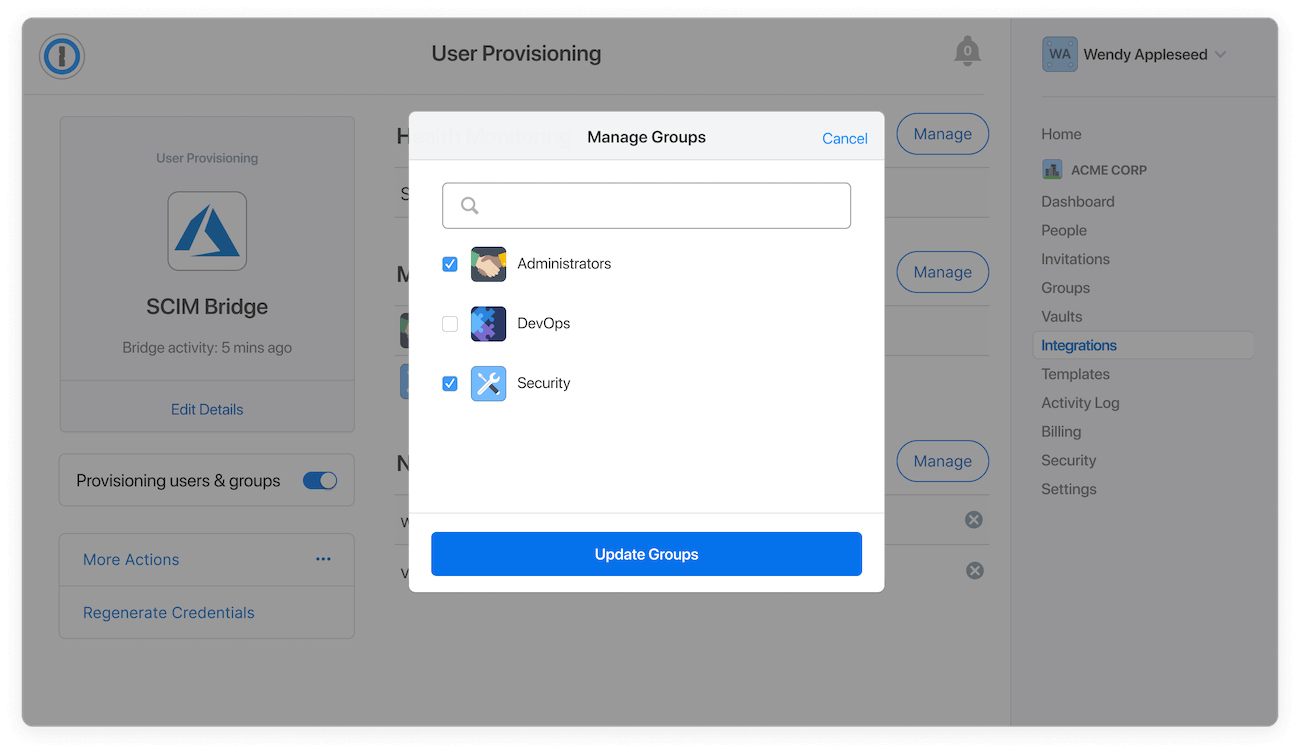Click the DevOps group avatar icon

pyautogui.click(x=488, y=323)
